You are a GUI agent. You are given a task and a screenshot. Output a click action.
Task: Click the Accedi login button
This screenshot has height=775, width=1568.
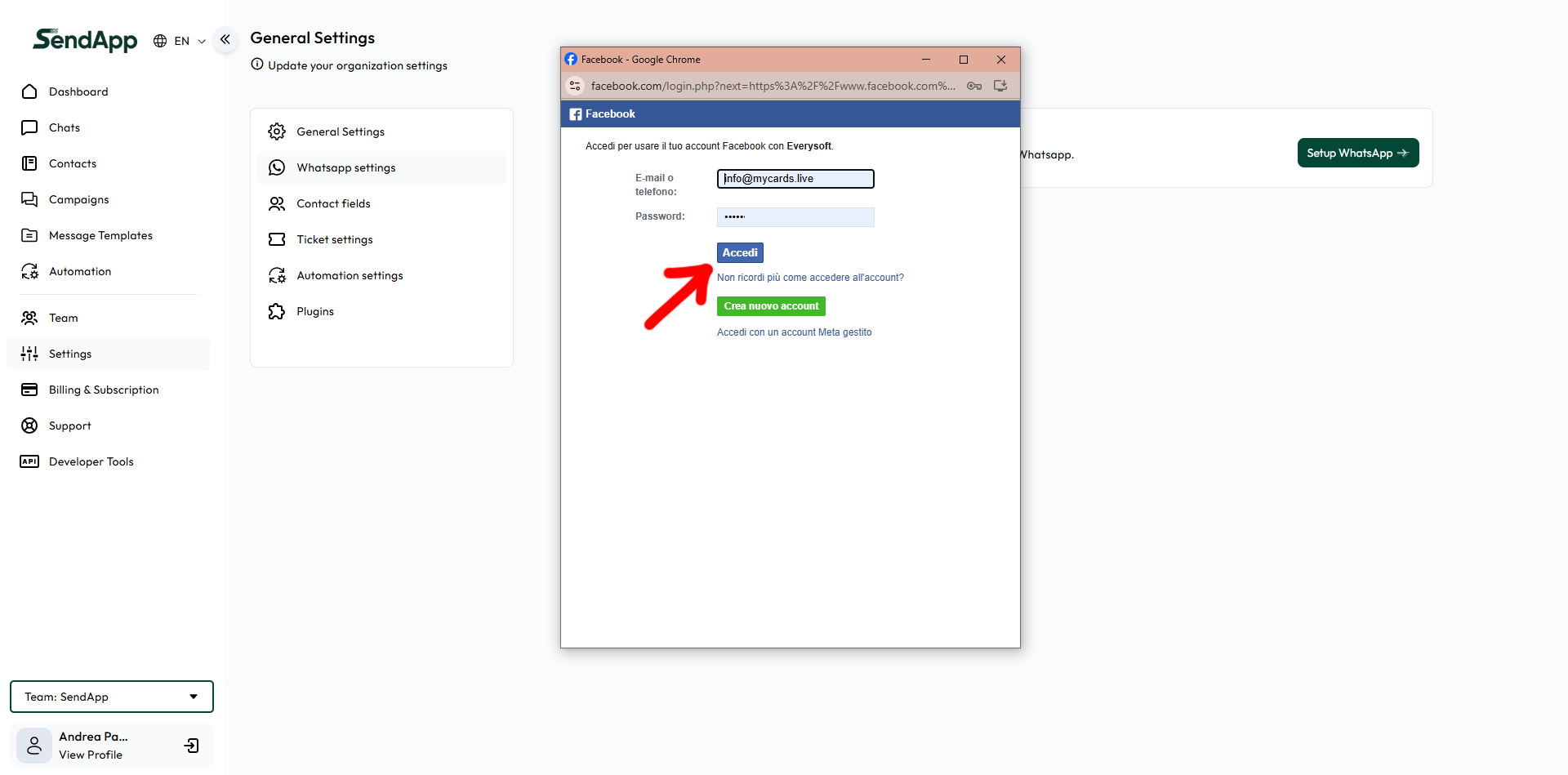coord(740,253)
